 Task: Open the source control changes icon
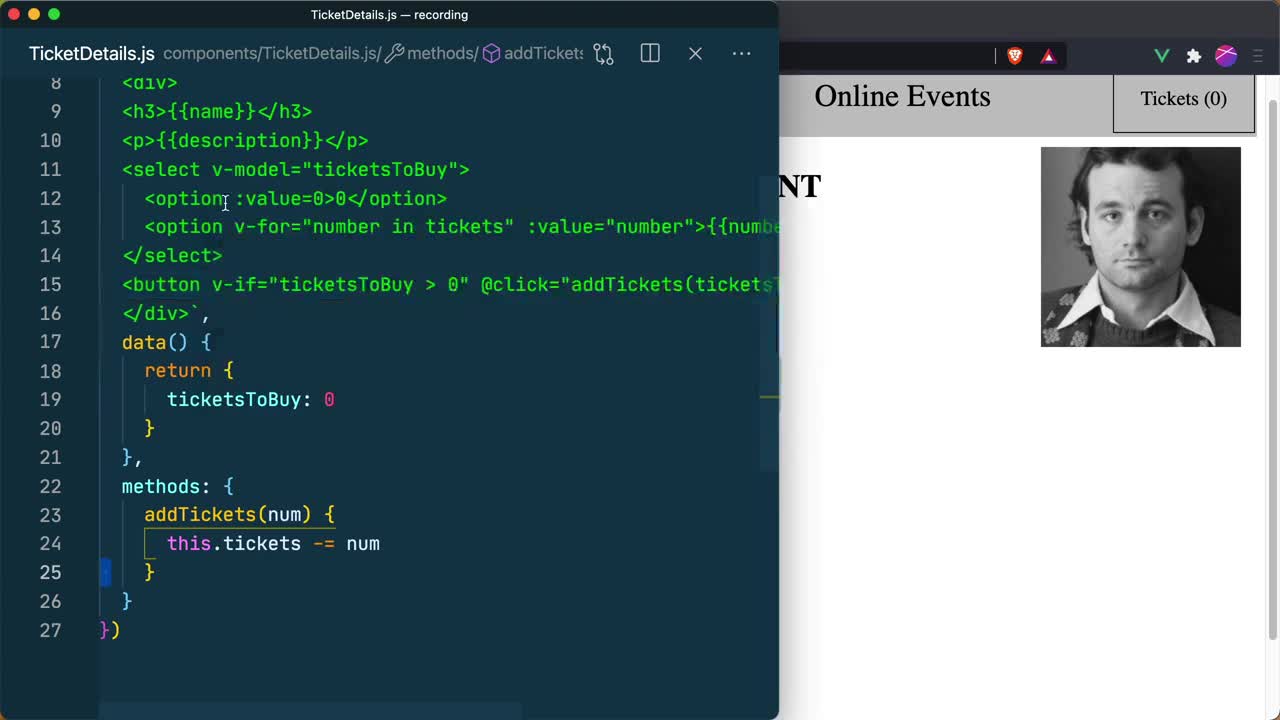click(603, 54)
